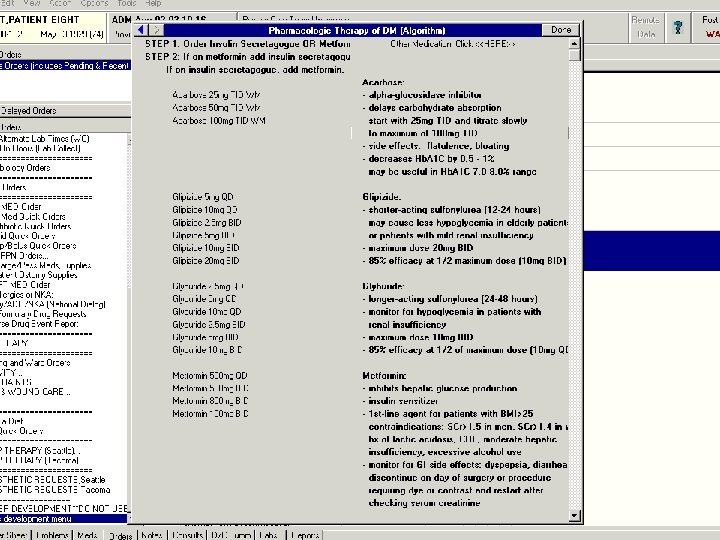Click the Delayed Orders header
This screenshot has width=720, height=540.
[x=65, y=111]
